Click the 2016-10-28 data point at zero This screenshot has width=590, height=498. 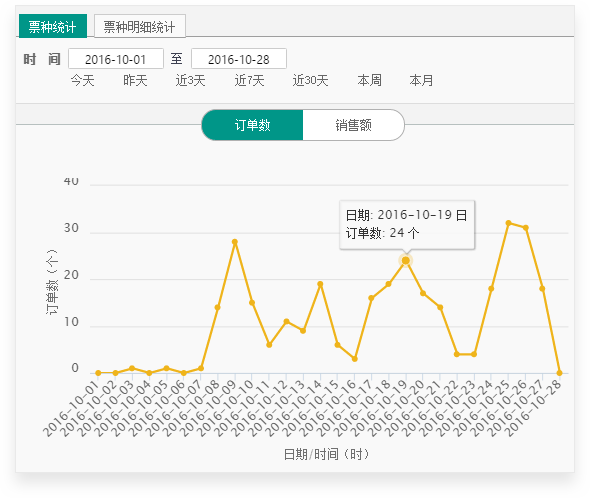click(559, 373)
